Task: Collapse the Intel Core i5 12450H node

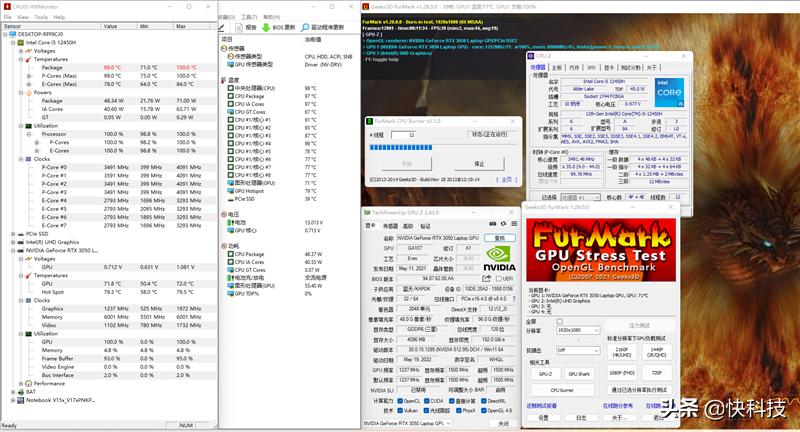Action: 13,42
